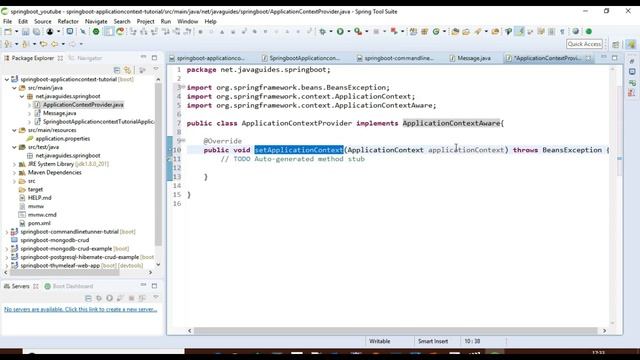Click the Smart Insert status bar entry

(433, 341)
